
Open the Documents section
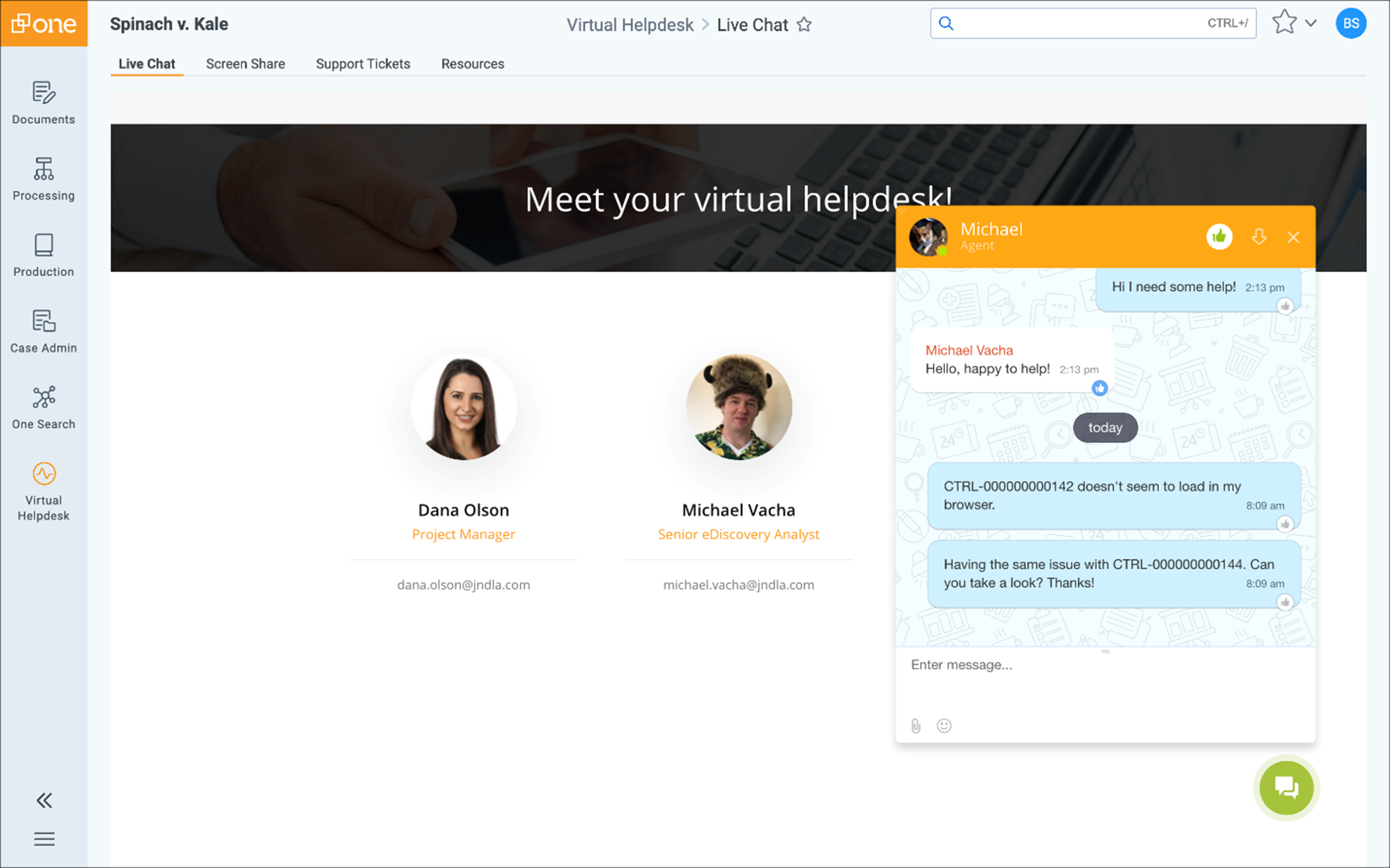click(x=44, y=102)
